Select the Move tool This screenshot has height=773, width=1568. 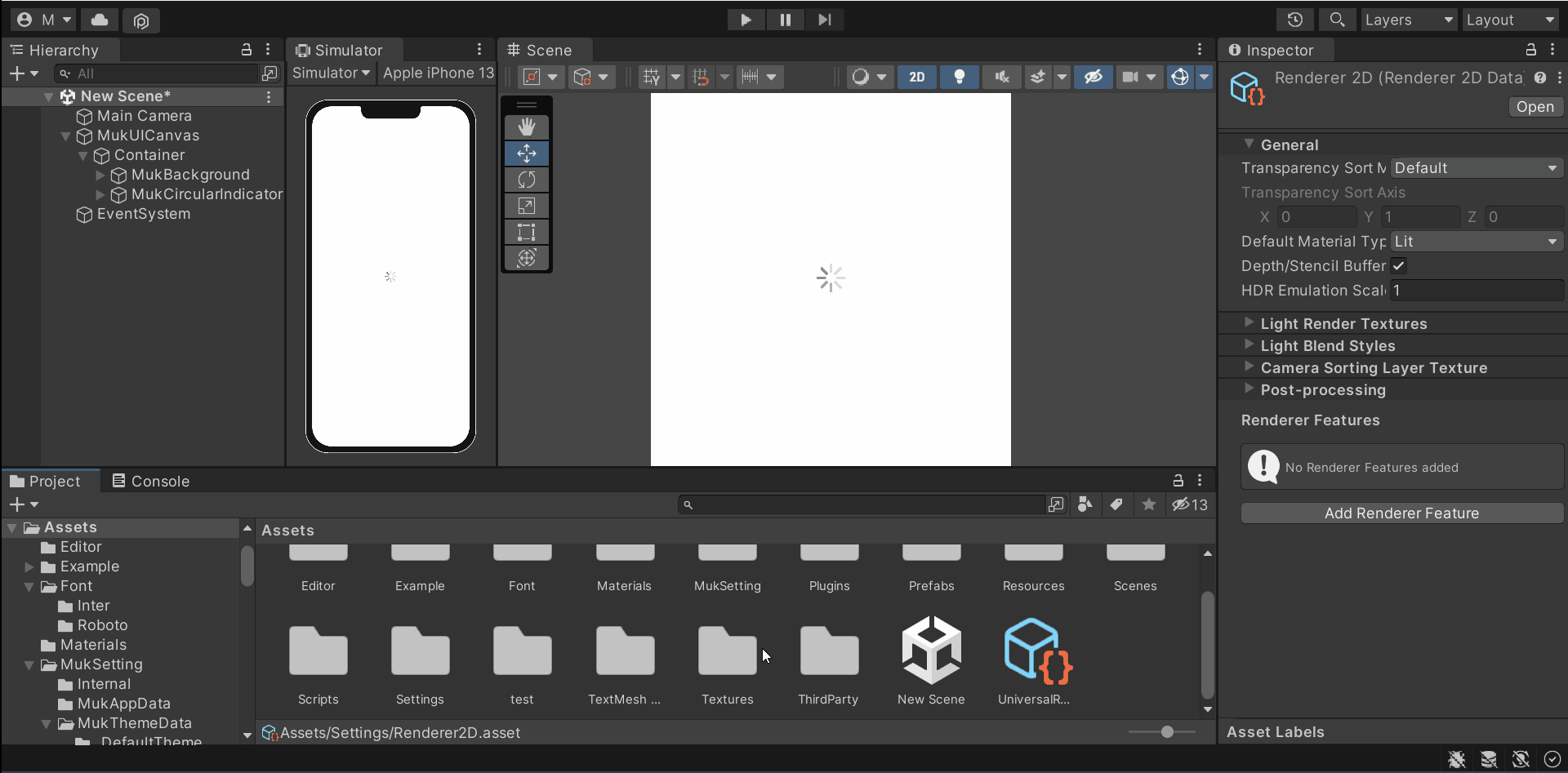pyautogui.click(x=527, y=153)
